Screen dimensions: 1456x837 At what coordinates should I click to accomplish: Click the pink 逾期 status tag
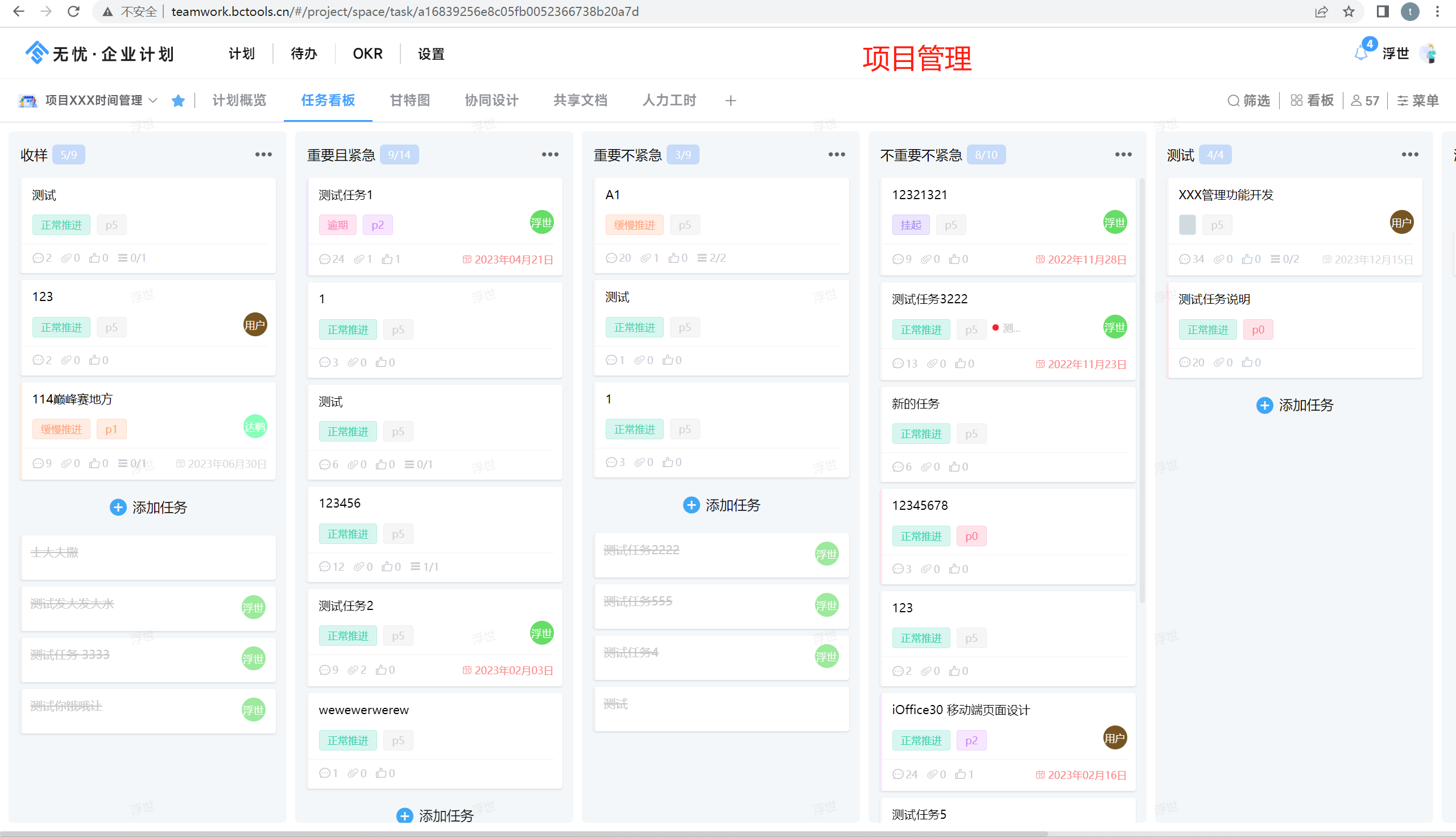point(337,225)
